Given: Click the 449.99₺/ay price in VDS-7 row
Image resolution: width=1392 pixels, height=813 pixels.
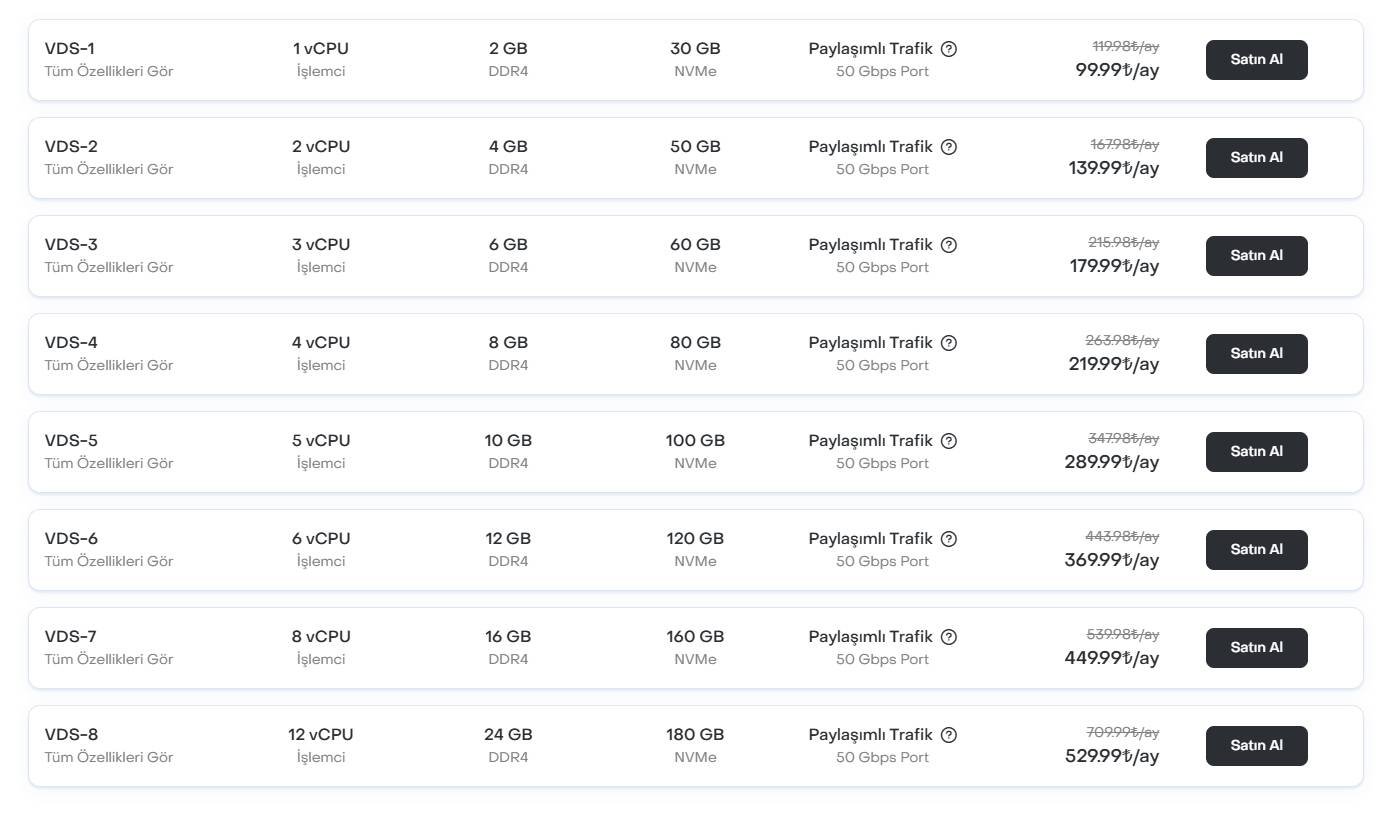Looking at the screenshot, I should coord(1111,658).
